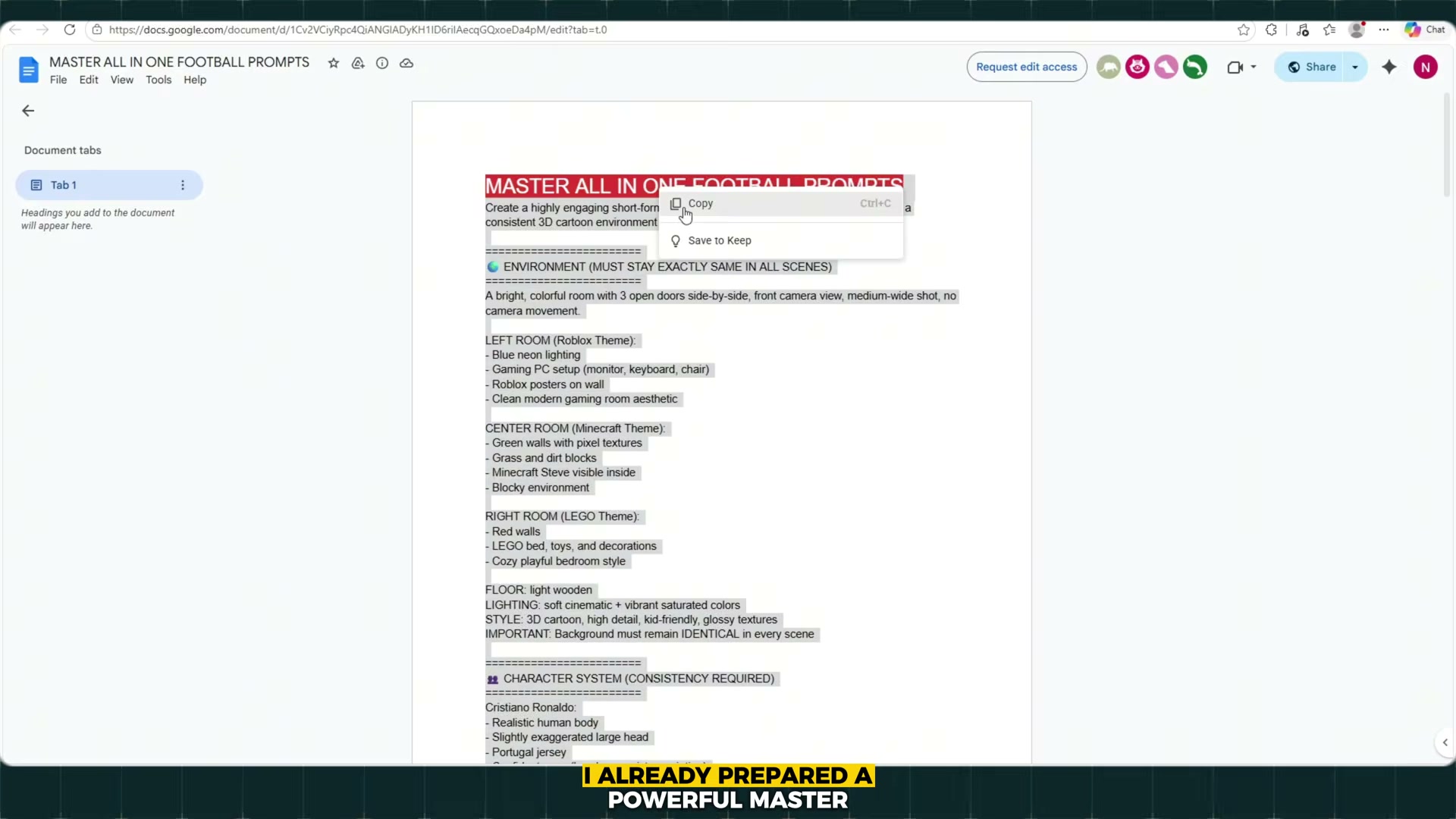1456x819 pixels.
Task: Open the Copilot Chat sidebar
Action: [x=1425, y=30]
